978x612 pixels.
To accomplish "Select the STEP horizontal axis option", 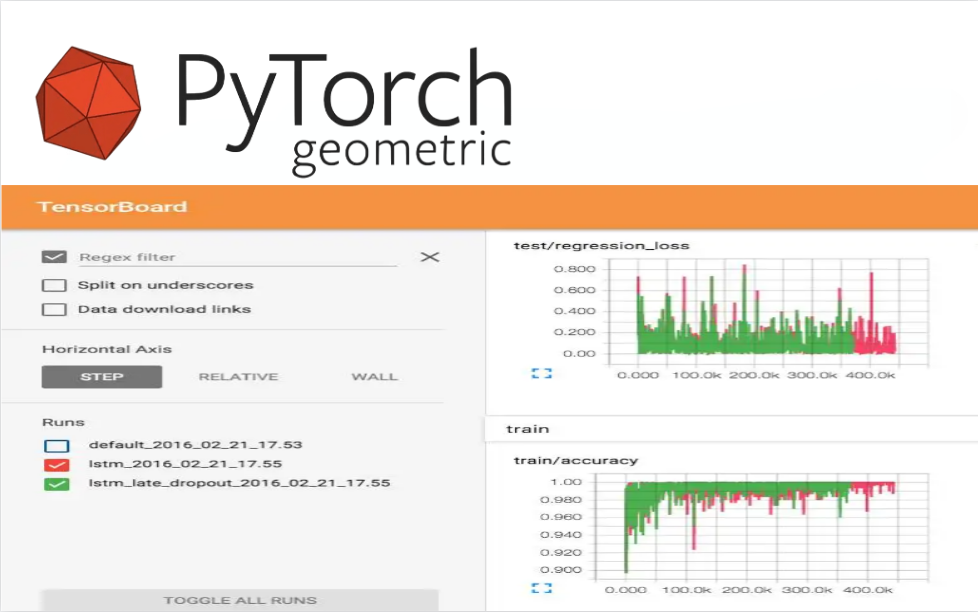I will pyautogui.click(x=102, y=377).
